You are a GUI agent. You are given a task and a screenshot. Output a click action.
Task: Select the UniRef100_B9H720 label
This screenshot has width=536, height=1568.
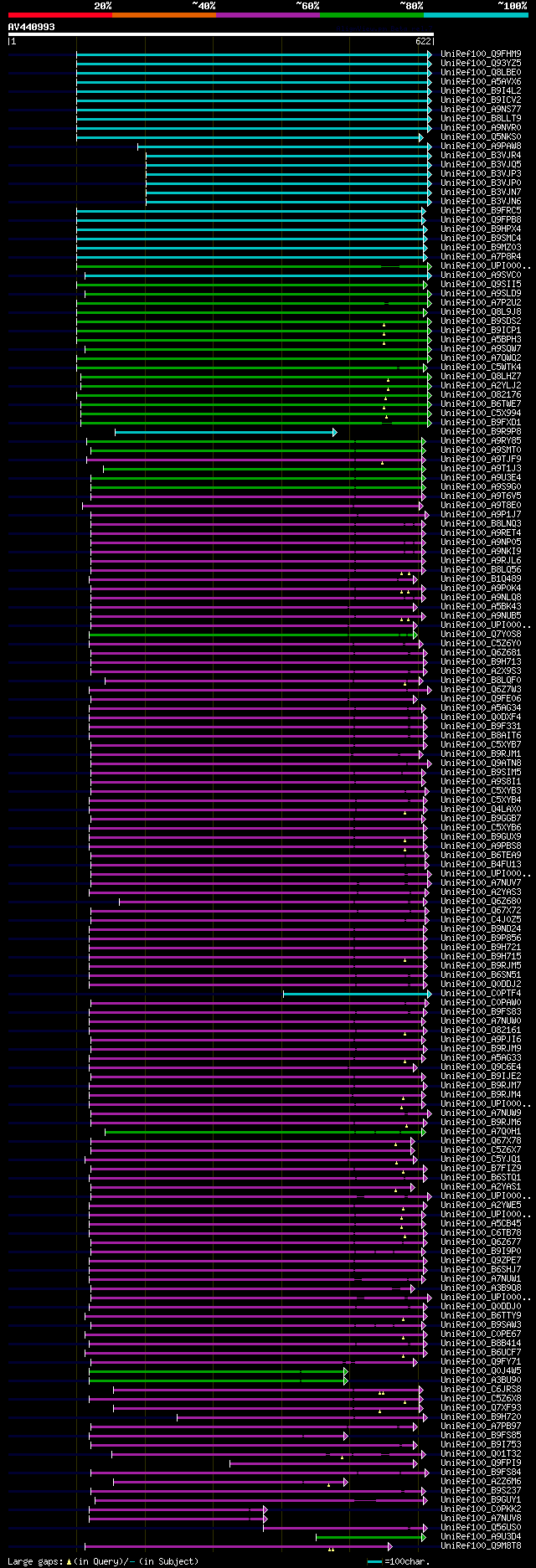pos(481,1417)
